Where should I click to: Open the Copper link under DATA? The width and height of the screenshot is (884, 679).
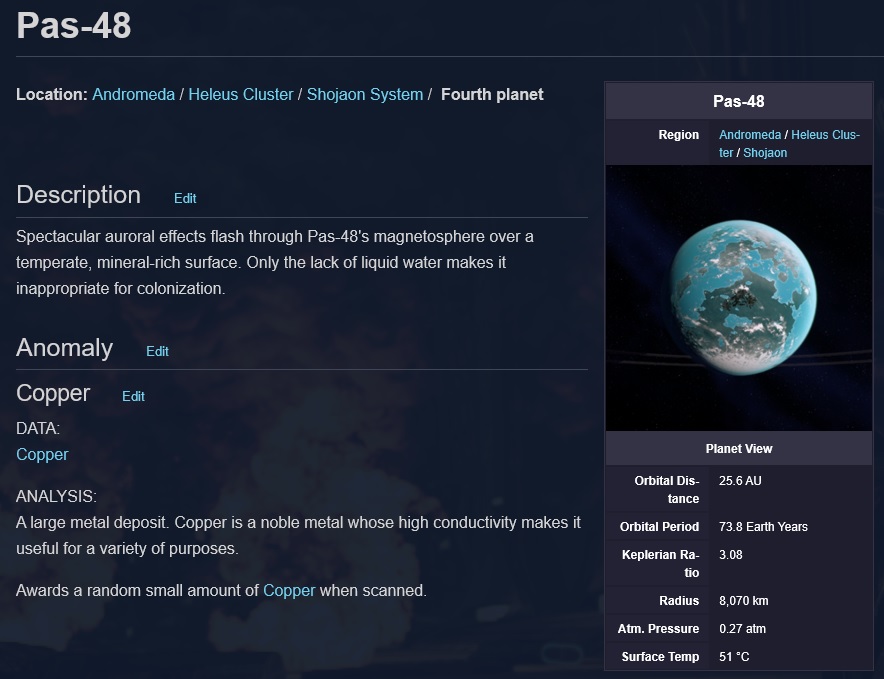pyautogui.click(x=42, y=455)
